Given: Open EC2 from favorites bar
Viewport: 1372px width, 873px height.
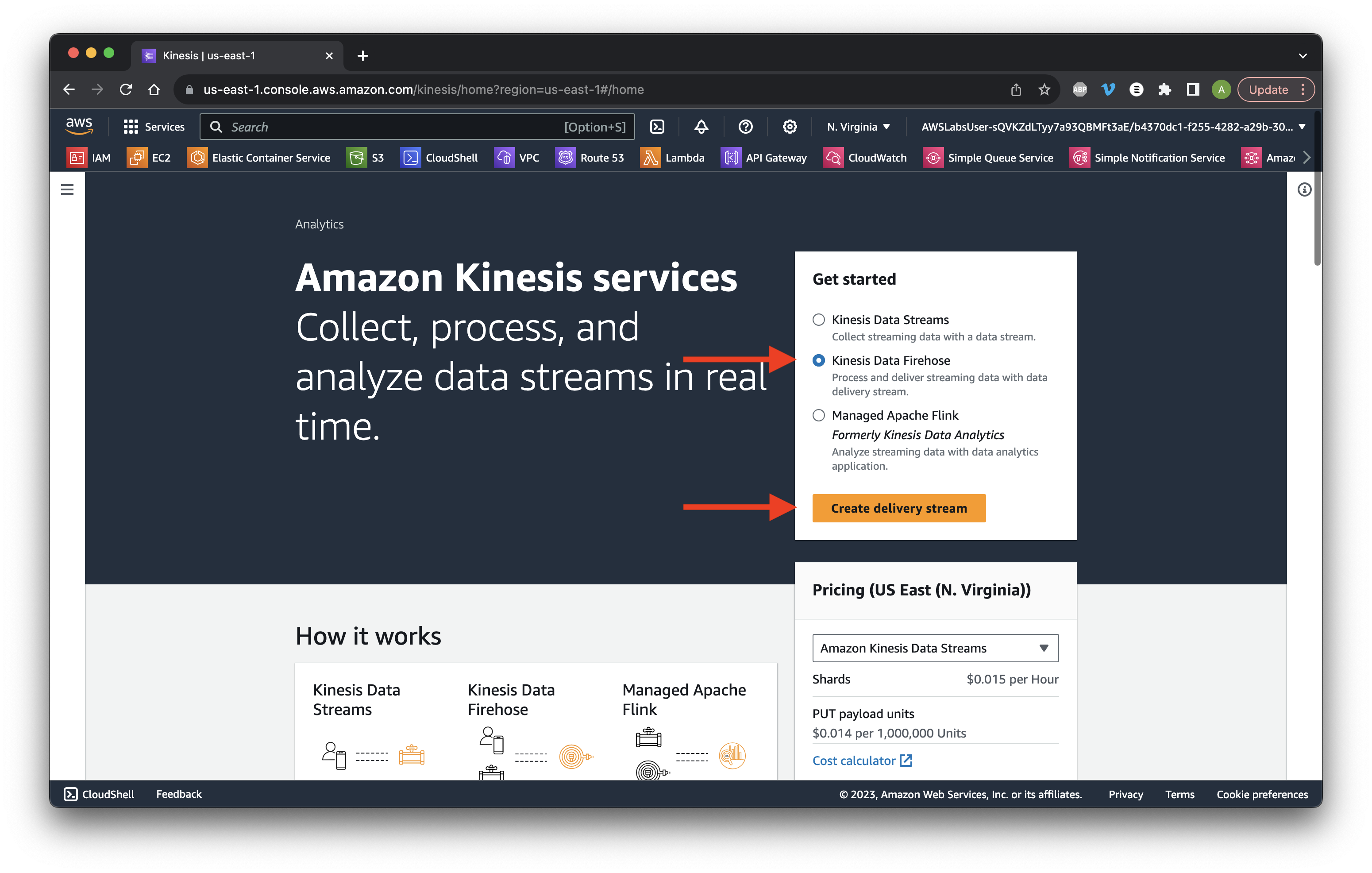Looking at the screenshot, I should (x=149, y=158).
